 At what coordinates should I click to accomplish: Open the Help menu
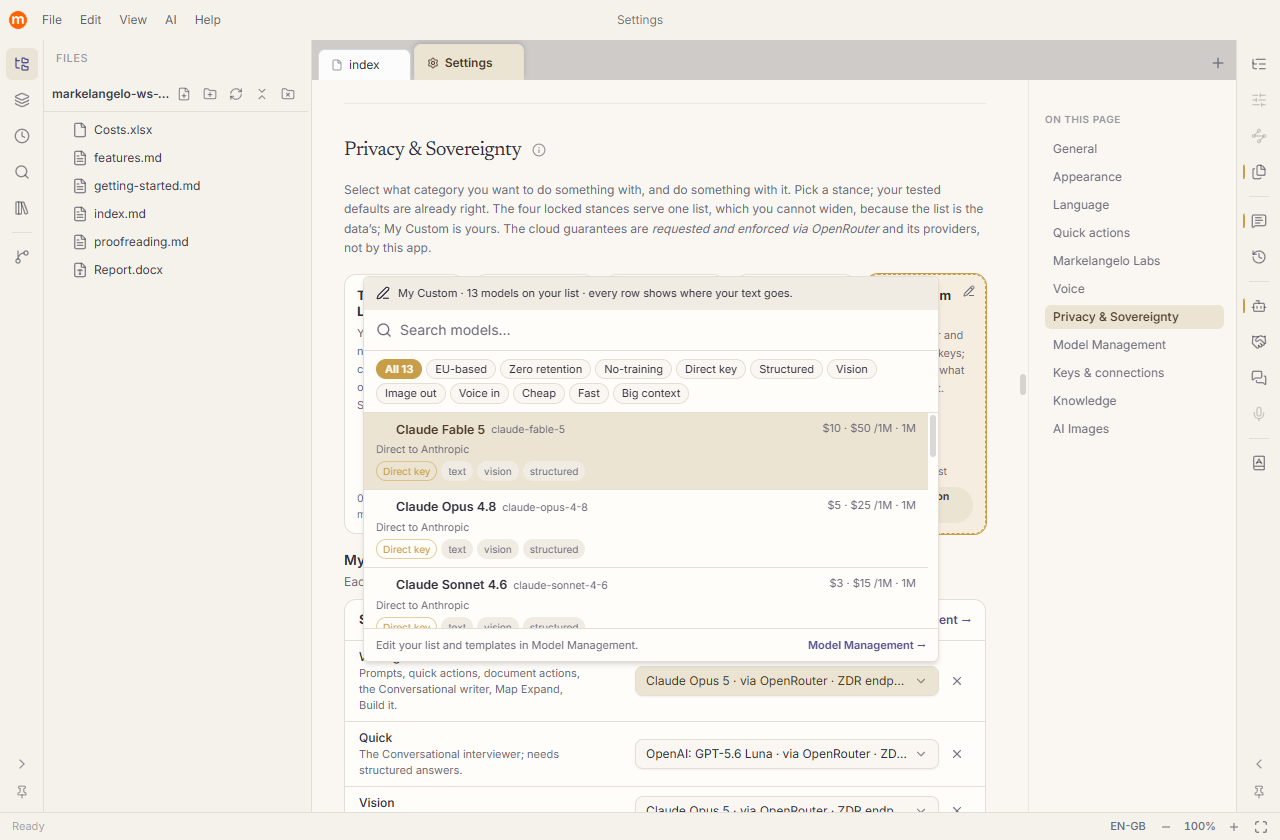click(x=208, y=20)
